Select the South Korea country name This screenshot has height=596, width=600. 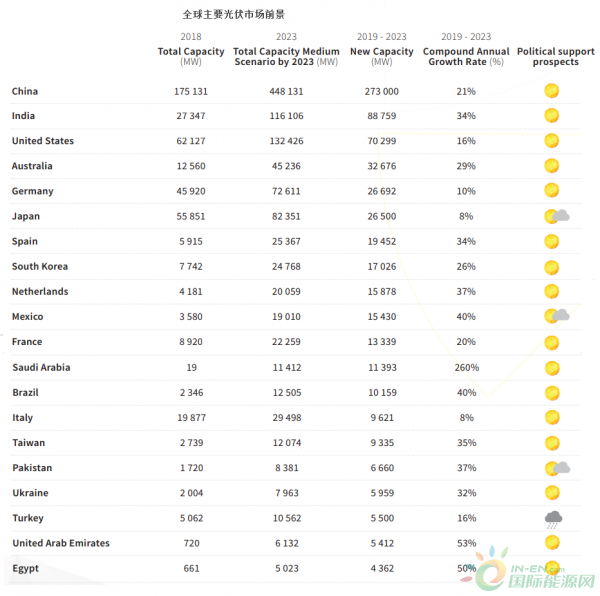tap(40, 266)
